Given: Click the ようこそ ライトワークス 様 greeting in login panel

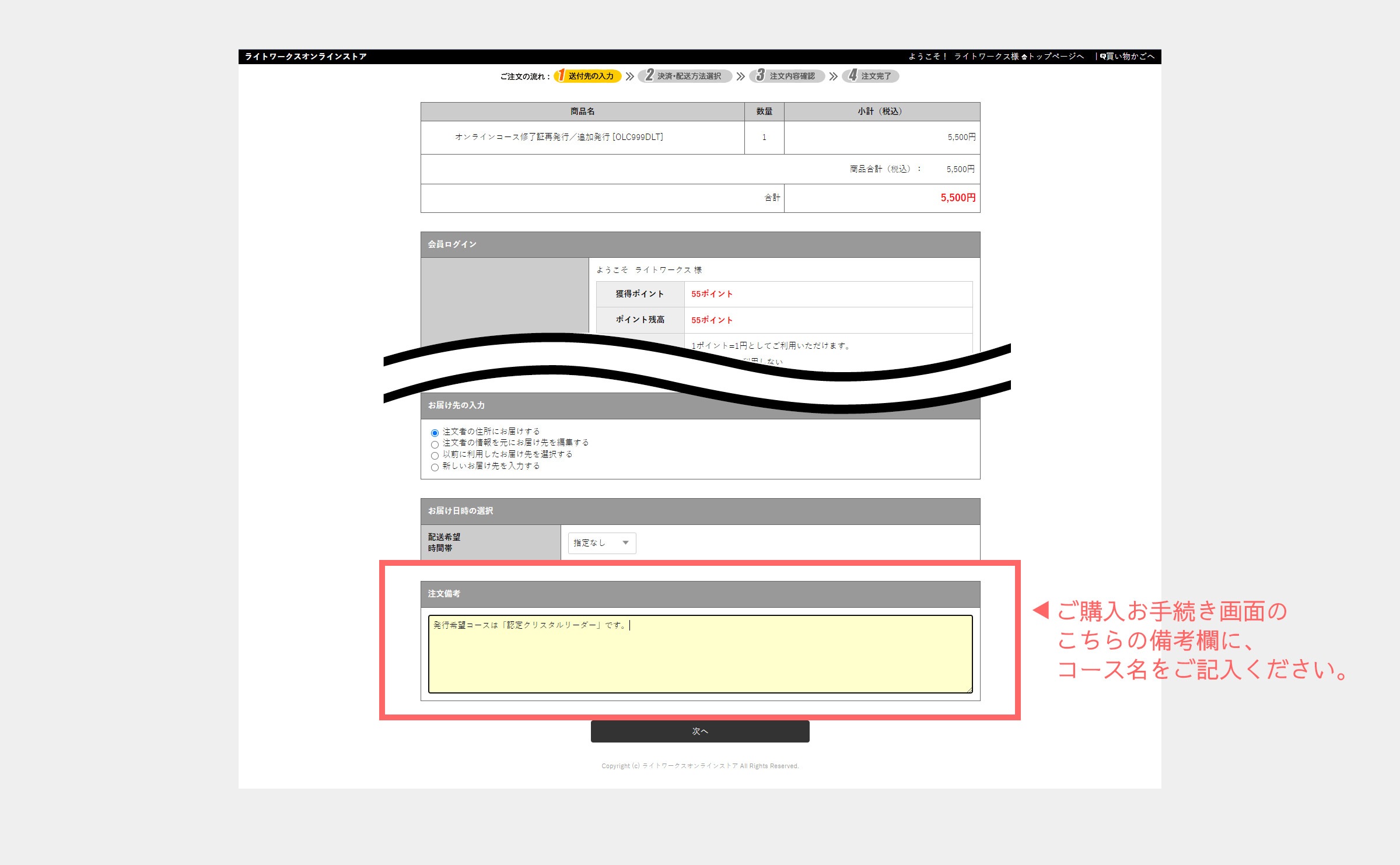Looking at the screenshot, I should click(649, 270).
